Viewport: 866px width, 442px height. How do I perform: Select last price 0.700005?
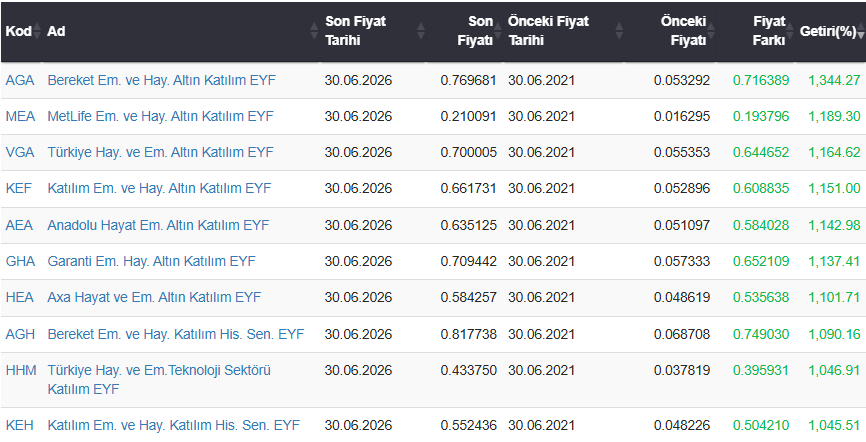click(468, 152)
